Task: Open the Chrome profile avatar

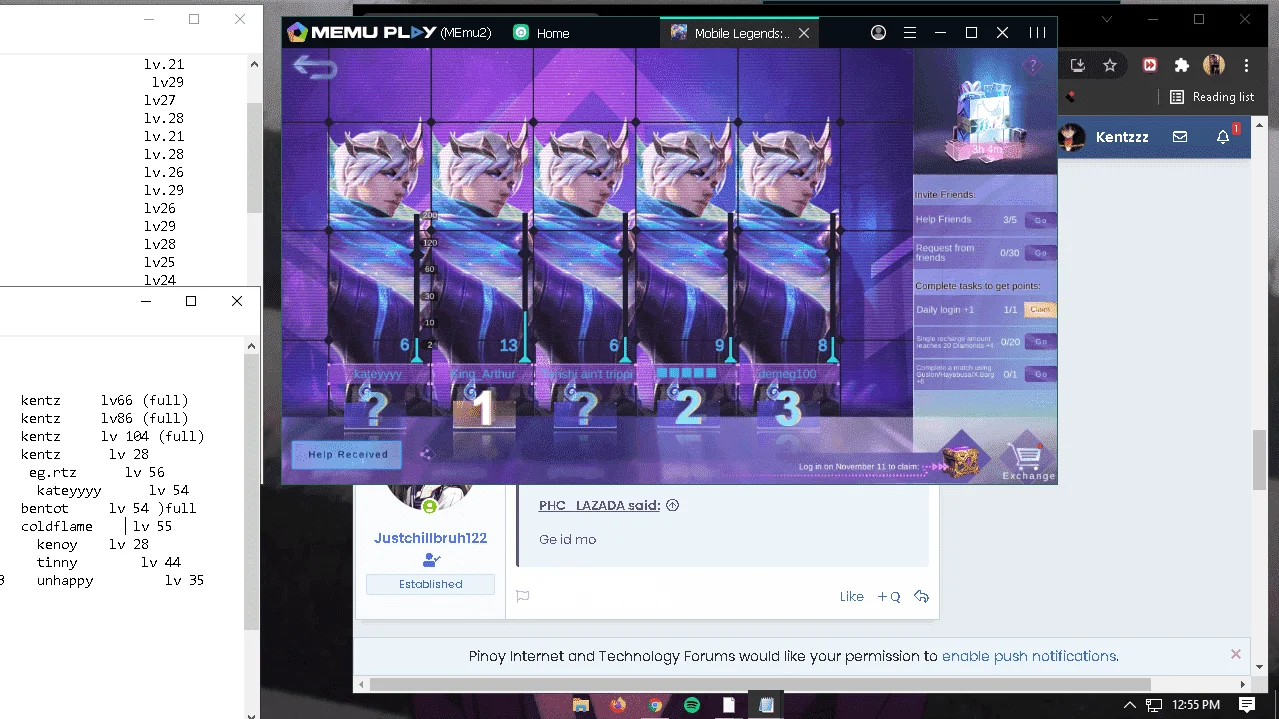Action: 1214,65
